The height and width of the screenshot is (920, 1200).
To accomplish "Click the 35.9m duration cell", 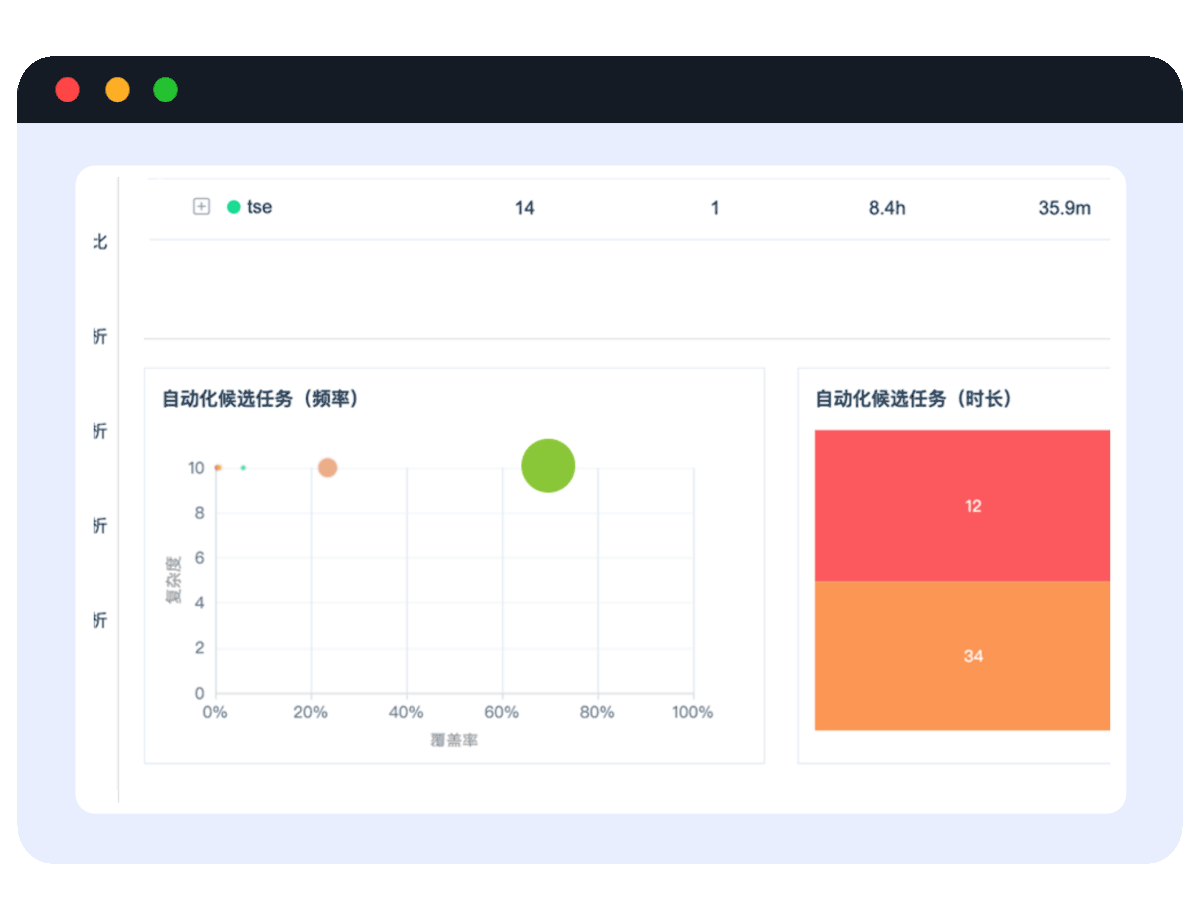I will [1064, 208].
